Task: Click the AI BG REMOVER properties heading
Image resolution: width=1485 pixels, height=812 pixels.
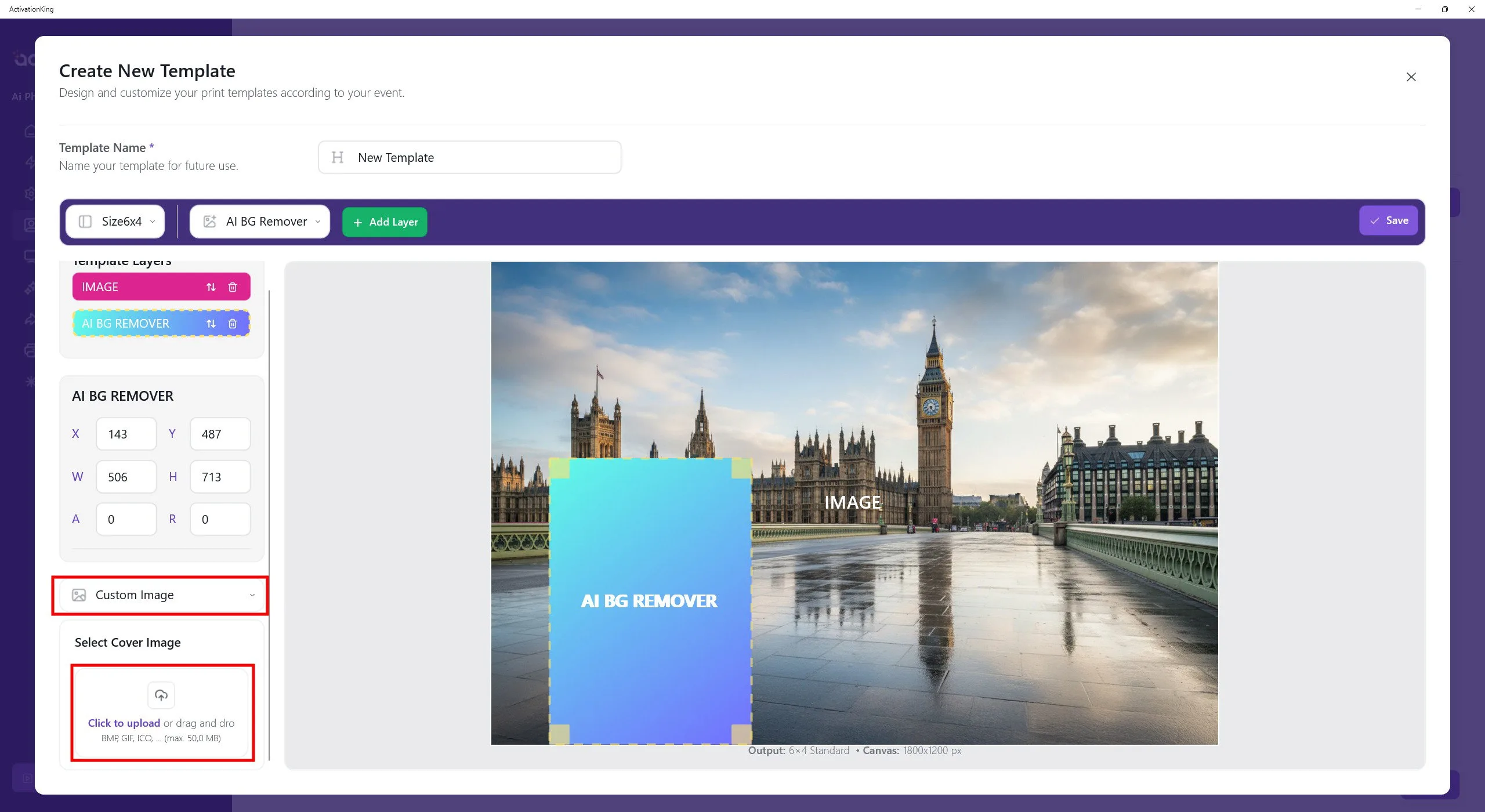Action: (x=122, y=396)
